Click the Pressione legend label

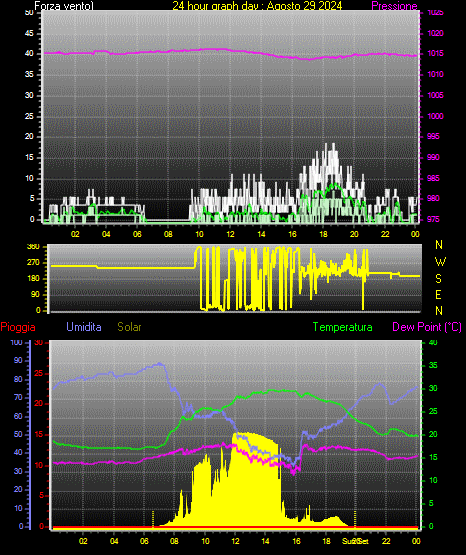click(x=394, y=6)
